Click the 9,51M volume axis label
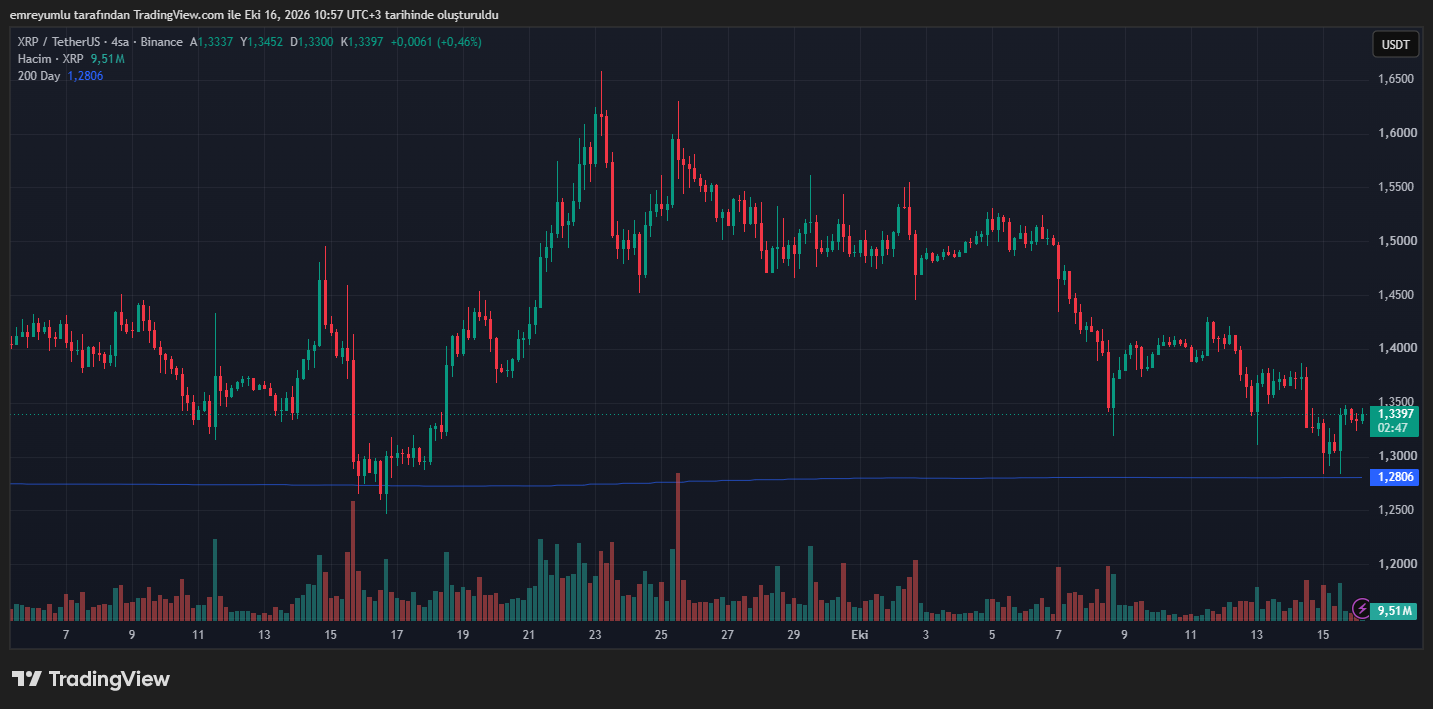This screenshot has width=1433, height=709. point(1395,610)
